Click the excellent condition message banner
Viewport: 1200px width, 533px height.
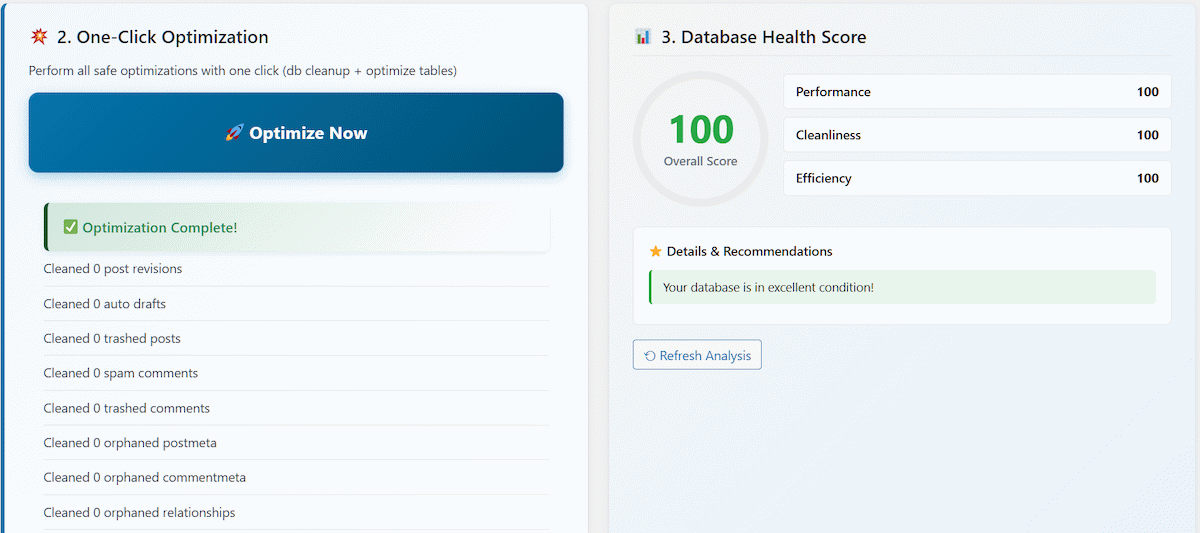point(902,287)
